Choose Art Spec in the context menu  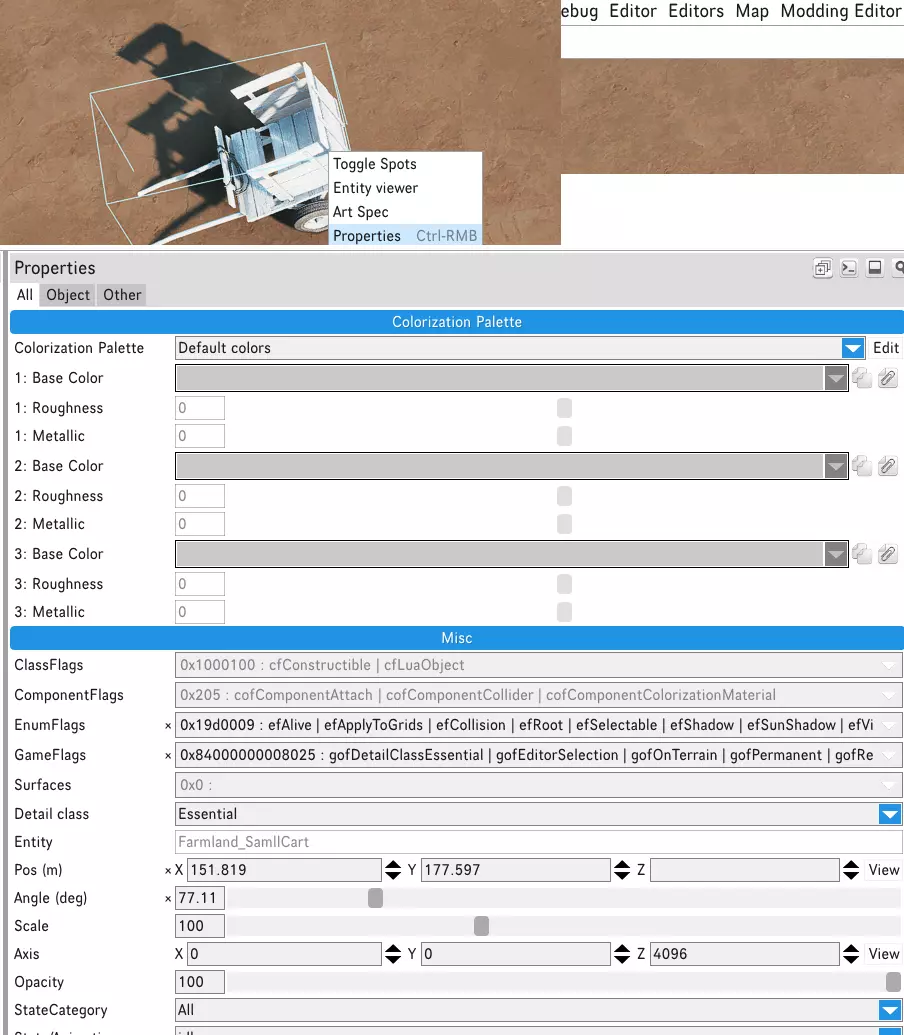coord(405,212)
